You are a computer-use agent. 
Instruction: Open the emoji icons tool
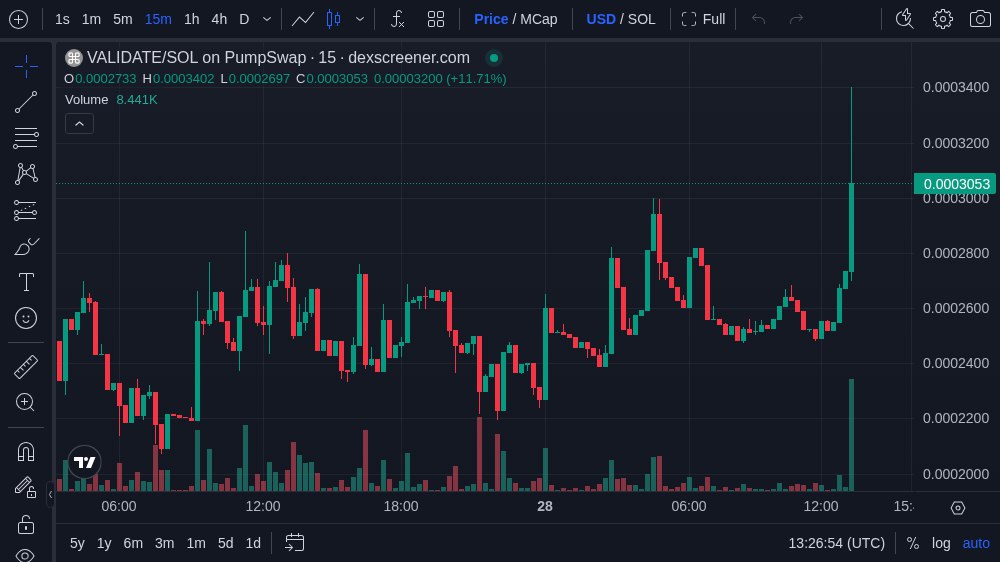(26, 318)
